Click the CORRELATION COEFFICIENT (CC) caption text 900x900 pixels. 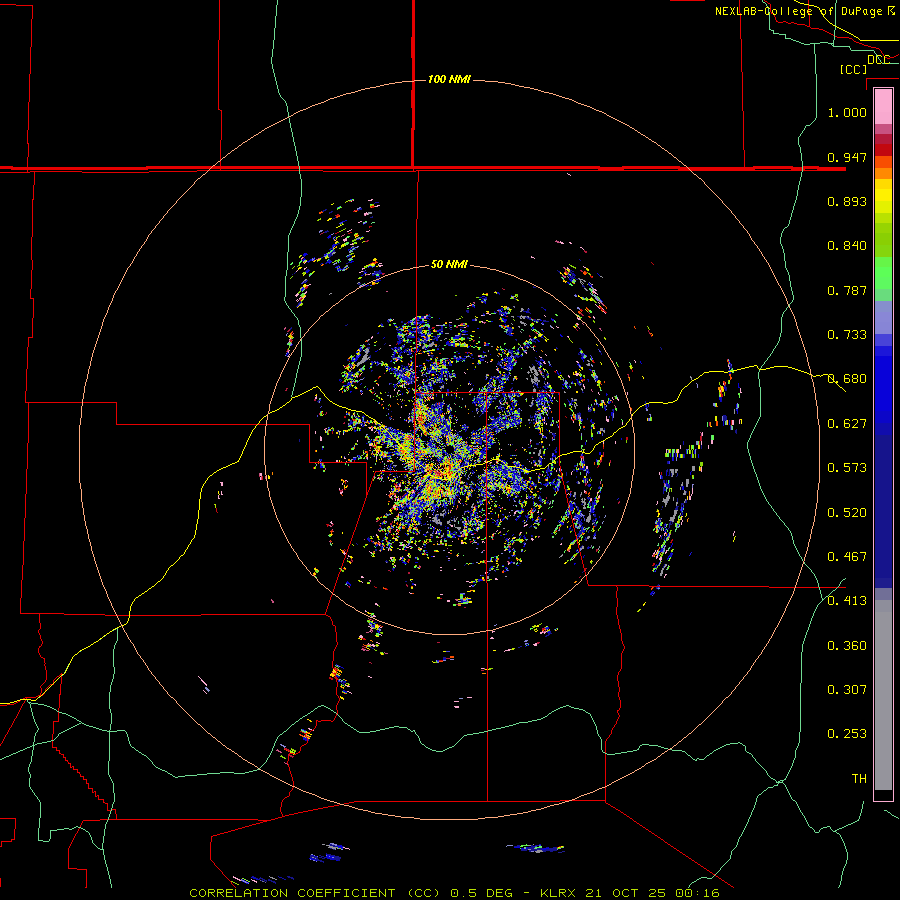[x=315, y=893]
